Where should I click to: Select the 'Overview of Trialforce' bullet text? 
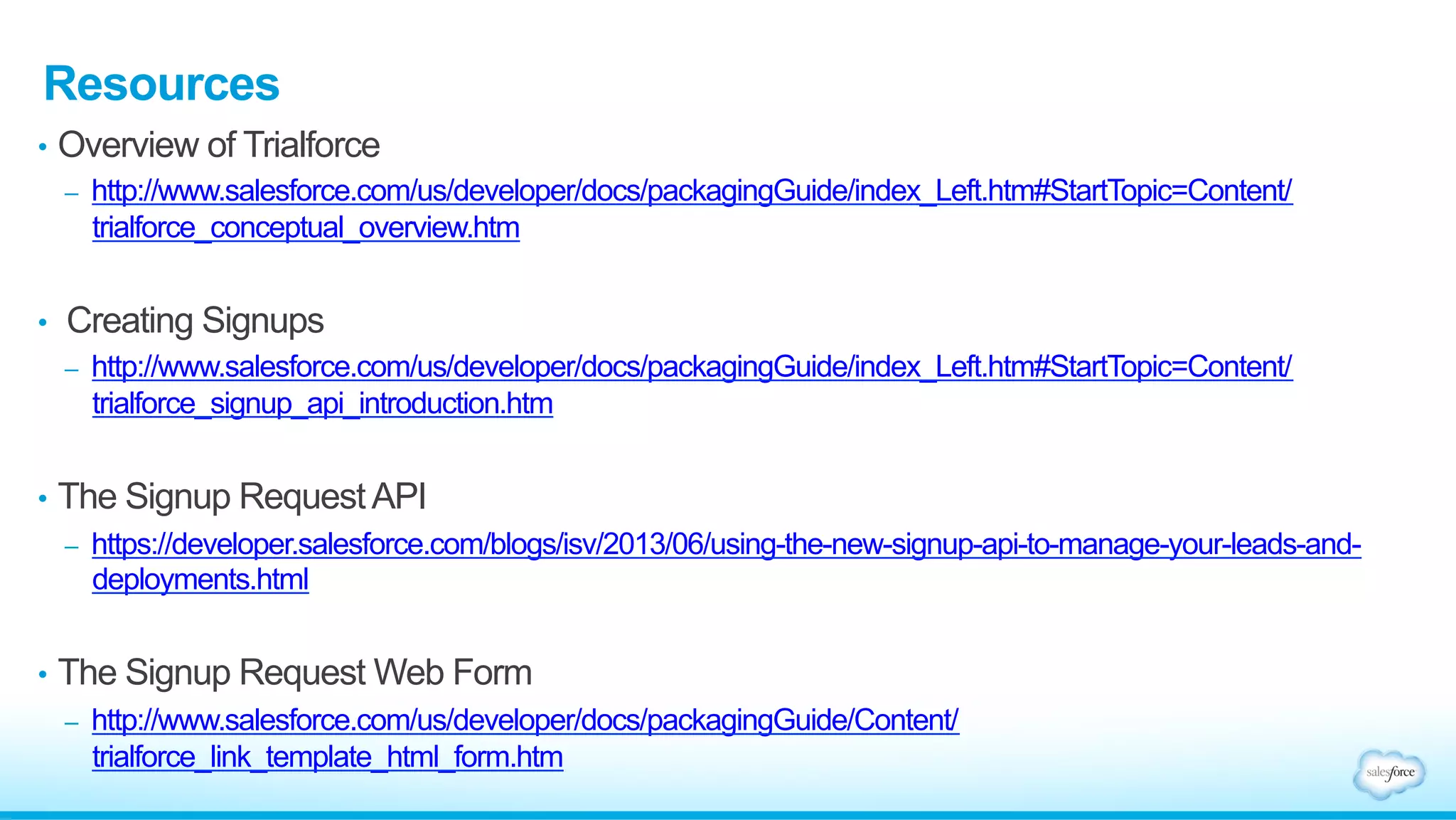219,145
